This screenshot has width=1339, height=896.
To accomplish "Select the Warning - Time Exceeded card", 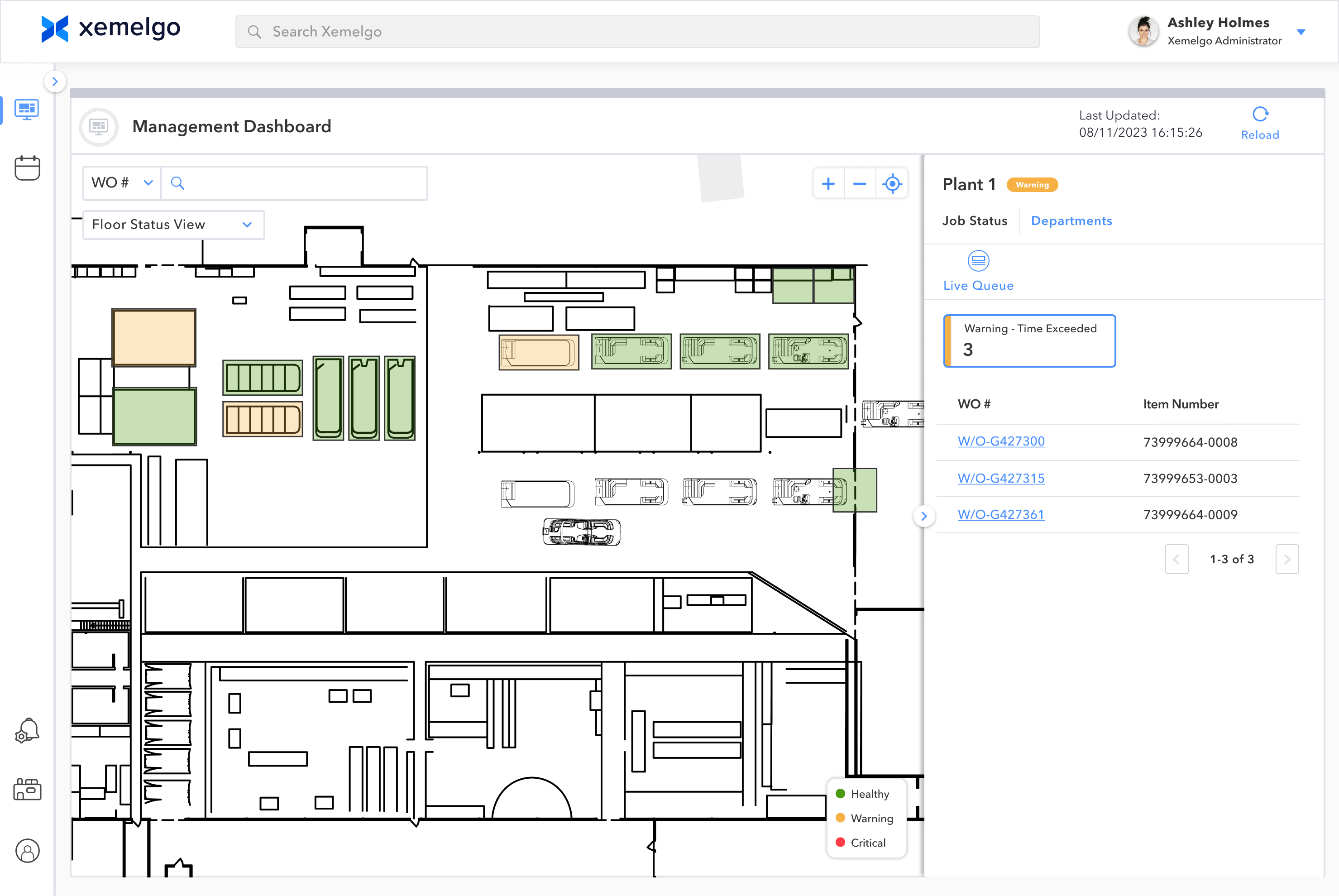I will tap(1029, 340).
